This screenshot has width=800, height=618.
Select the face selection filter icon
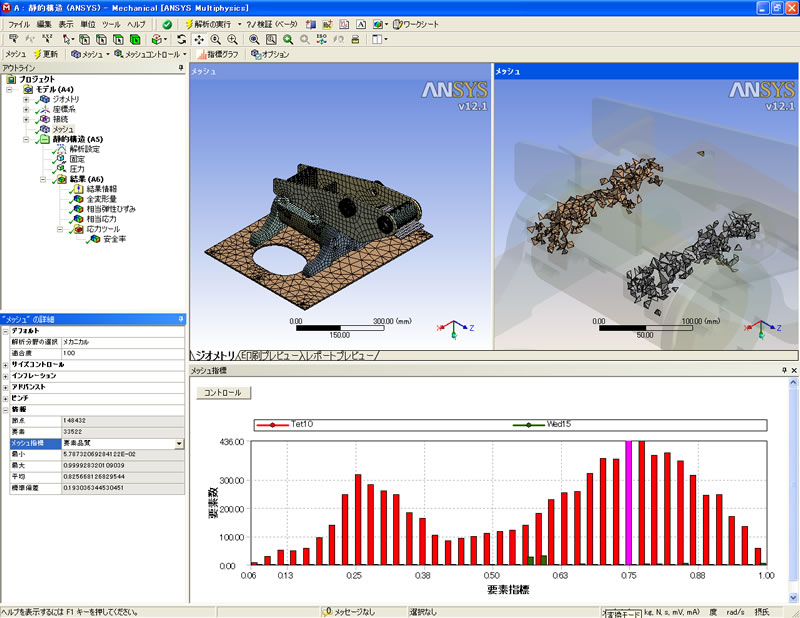118,39
